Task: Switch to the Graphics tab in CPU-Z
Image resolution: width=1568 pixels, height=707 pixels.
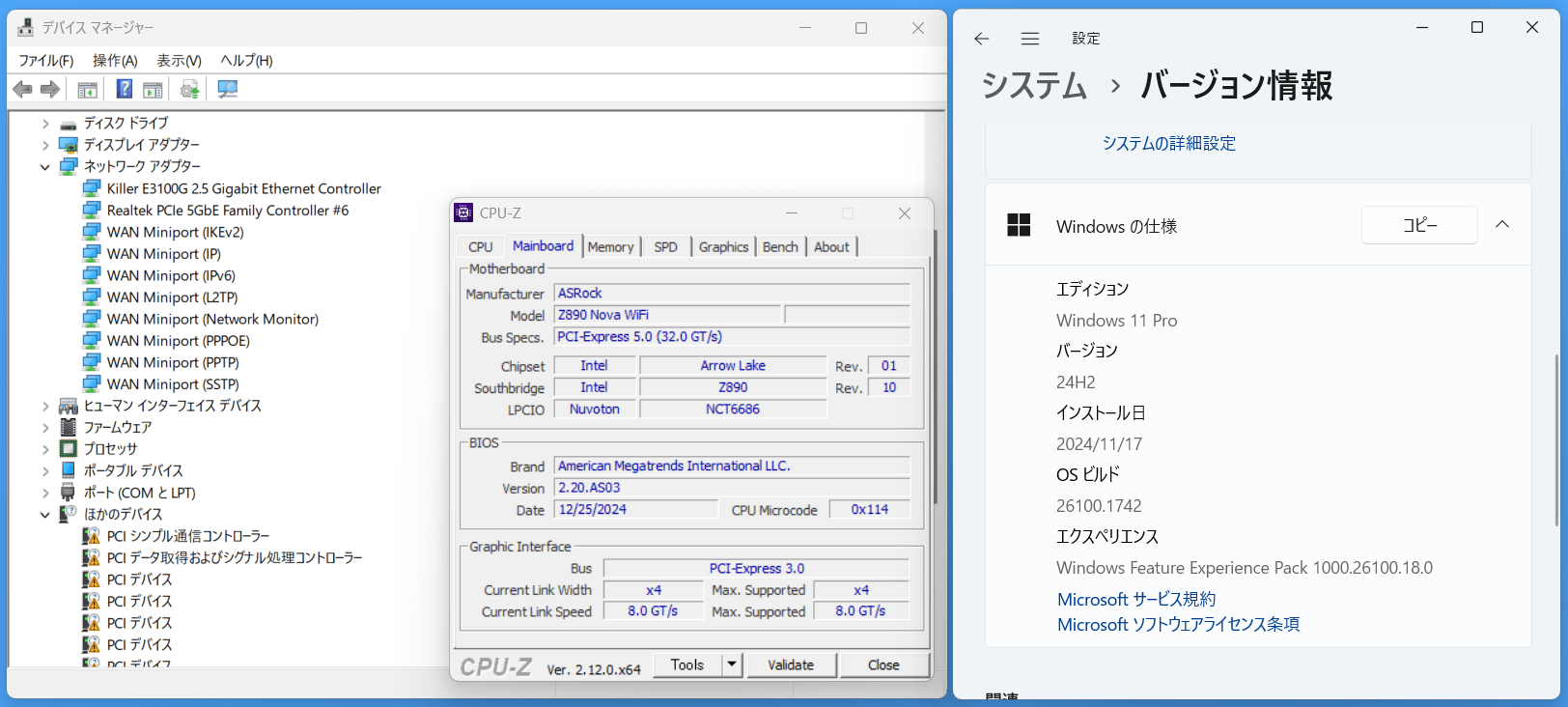Action: click(x=724, y=247)
